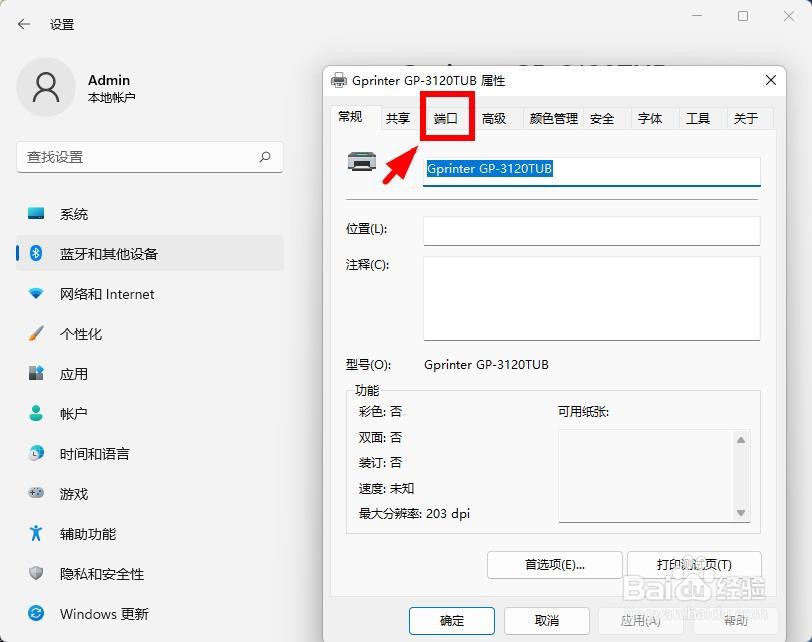Open the 颜色管理 tab
812x642 pixels.
pyautogui.click(x=553, y=119)
